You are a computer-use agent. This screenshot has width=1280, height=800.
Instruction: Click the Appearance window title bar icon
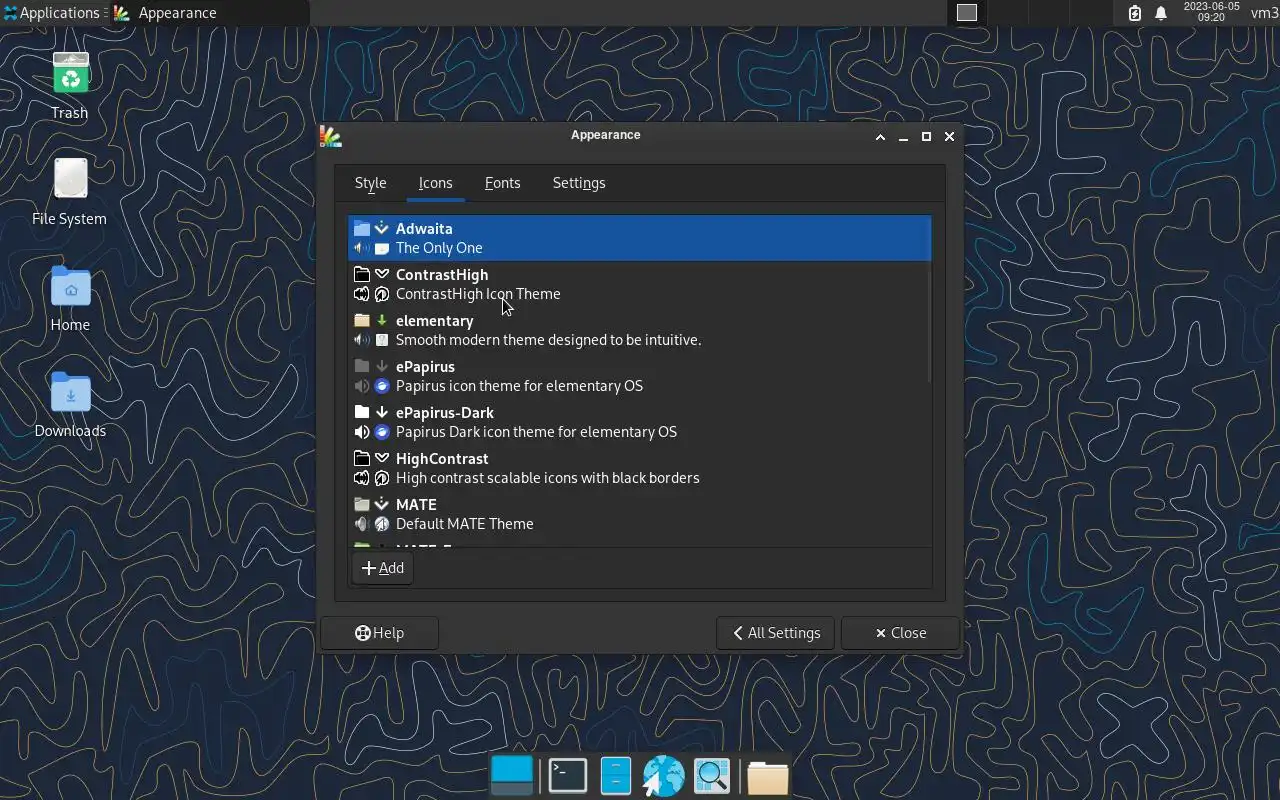[x=330, y=136]
